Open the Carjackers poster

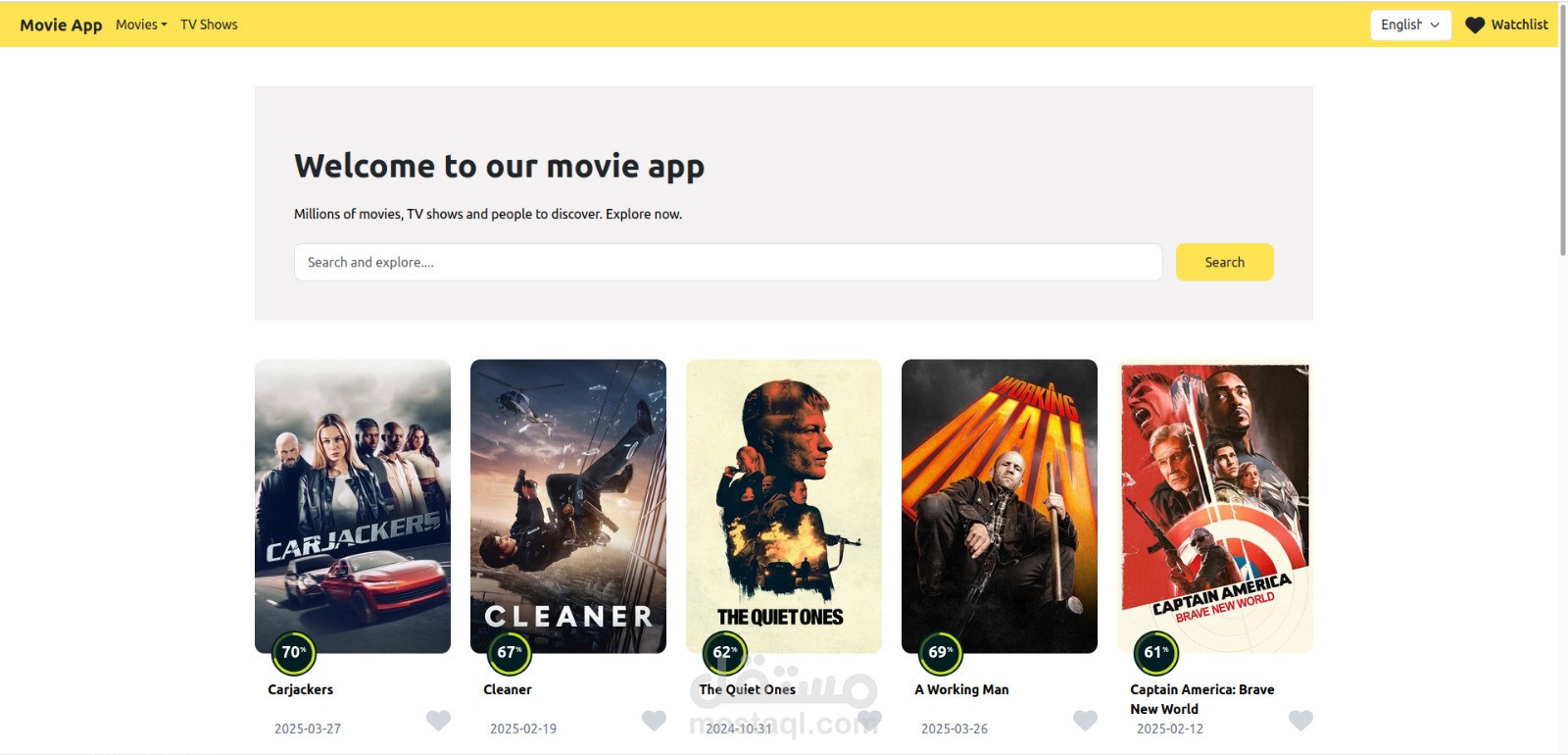click(x=353, y=506)
